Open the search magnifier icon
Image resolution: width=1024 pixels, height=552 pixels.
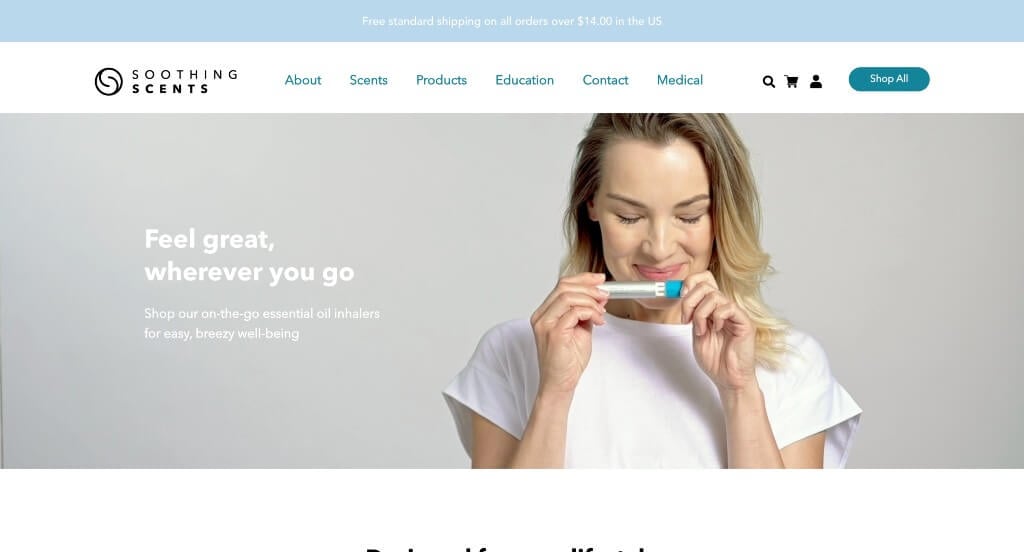[769, 81]
